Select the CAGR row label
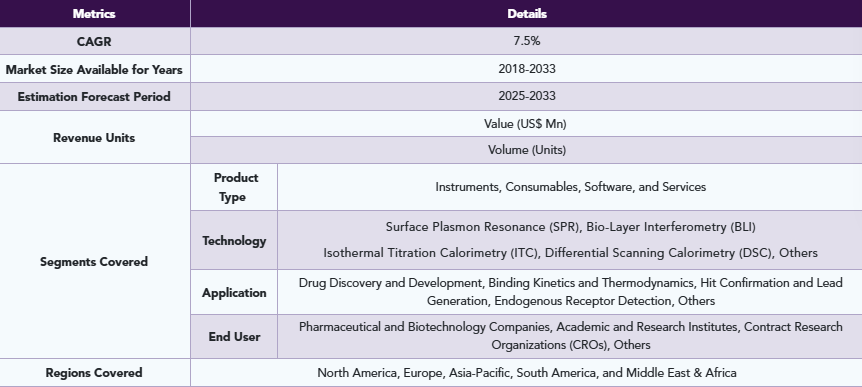The image size is (862, 387). coord(94,41)
